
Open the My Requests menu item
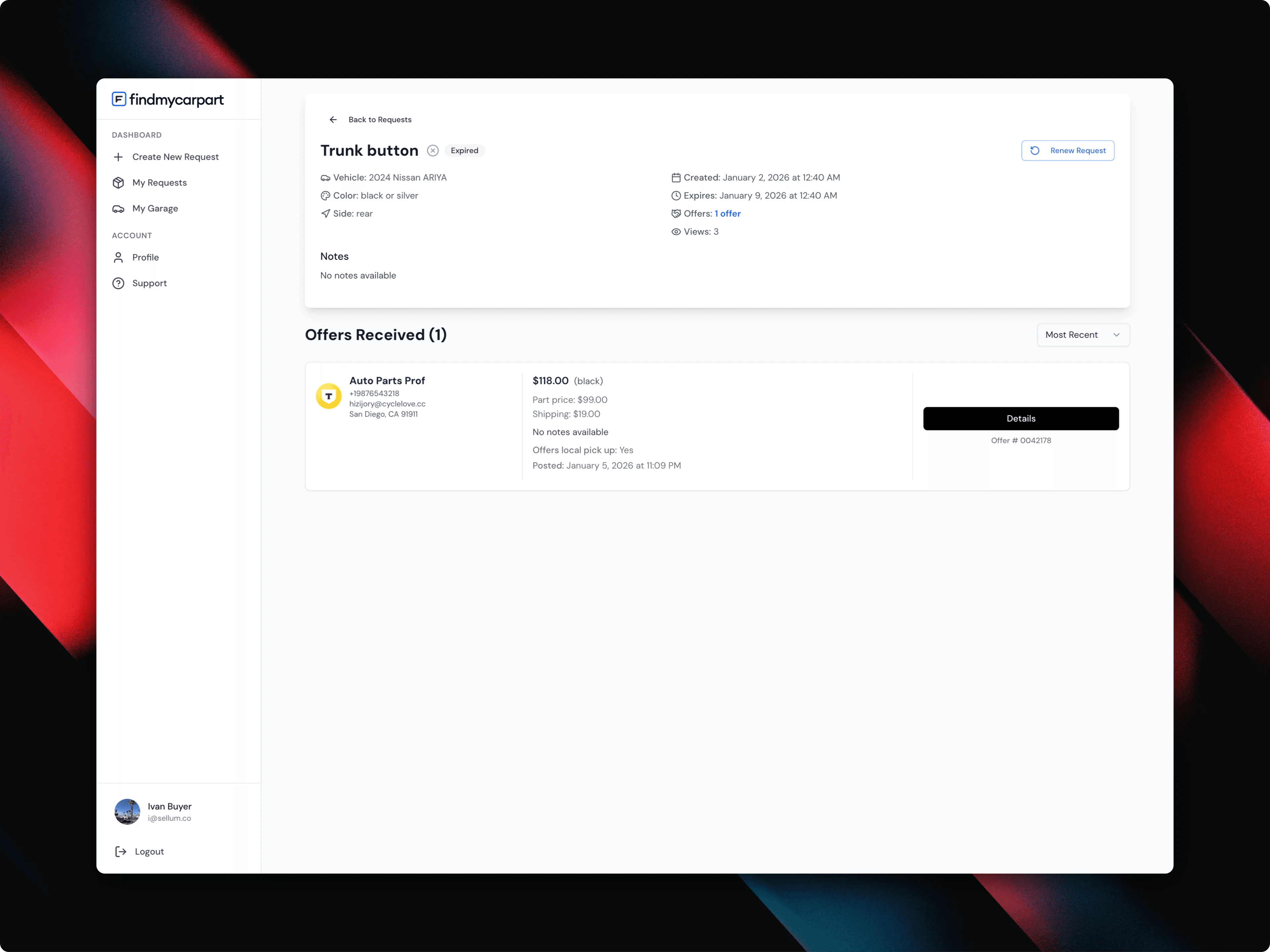(159, 182)
